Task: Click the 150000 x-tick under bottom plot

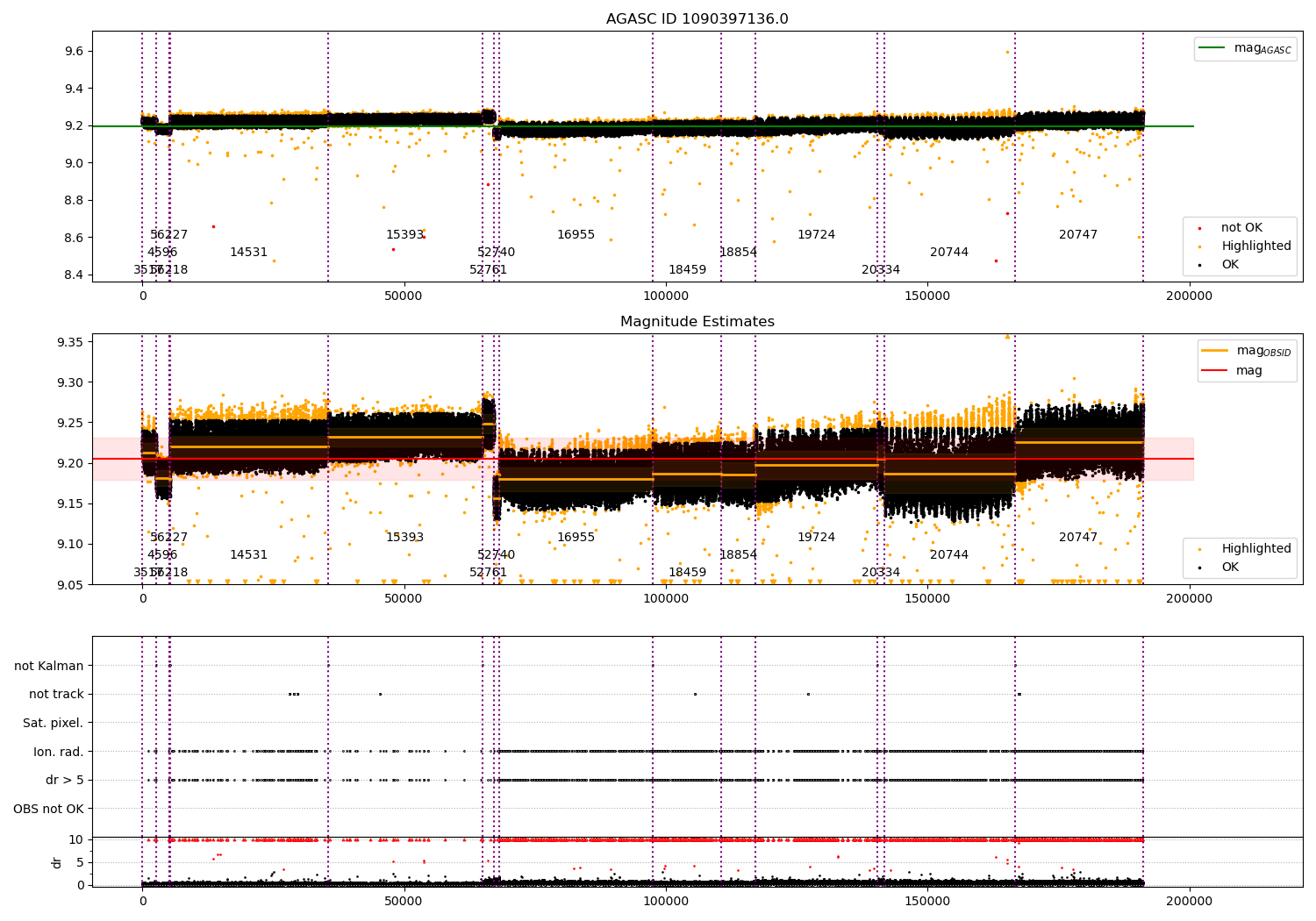Action: [928, 901]
